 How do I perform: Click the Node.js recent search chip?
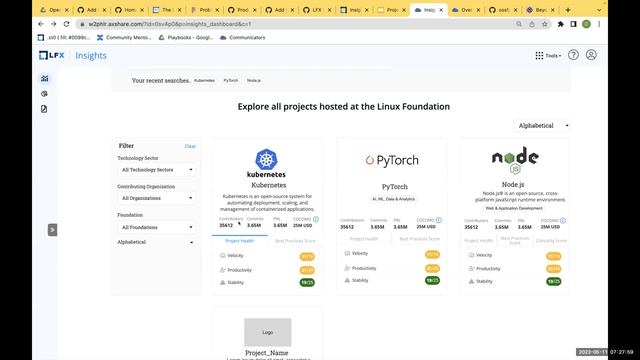[253, 80]
